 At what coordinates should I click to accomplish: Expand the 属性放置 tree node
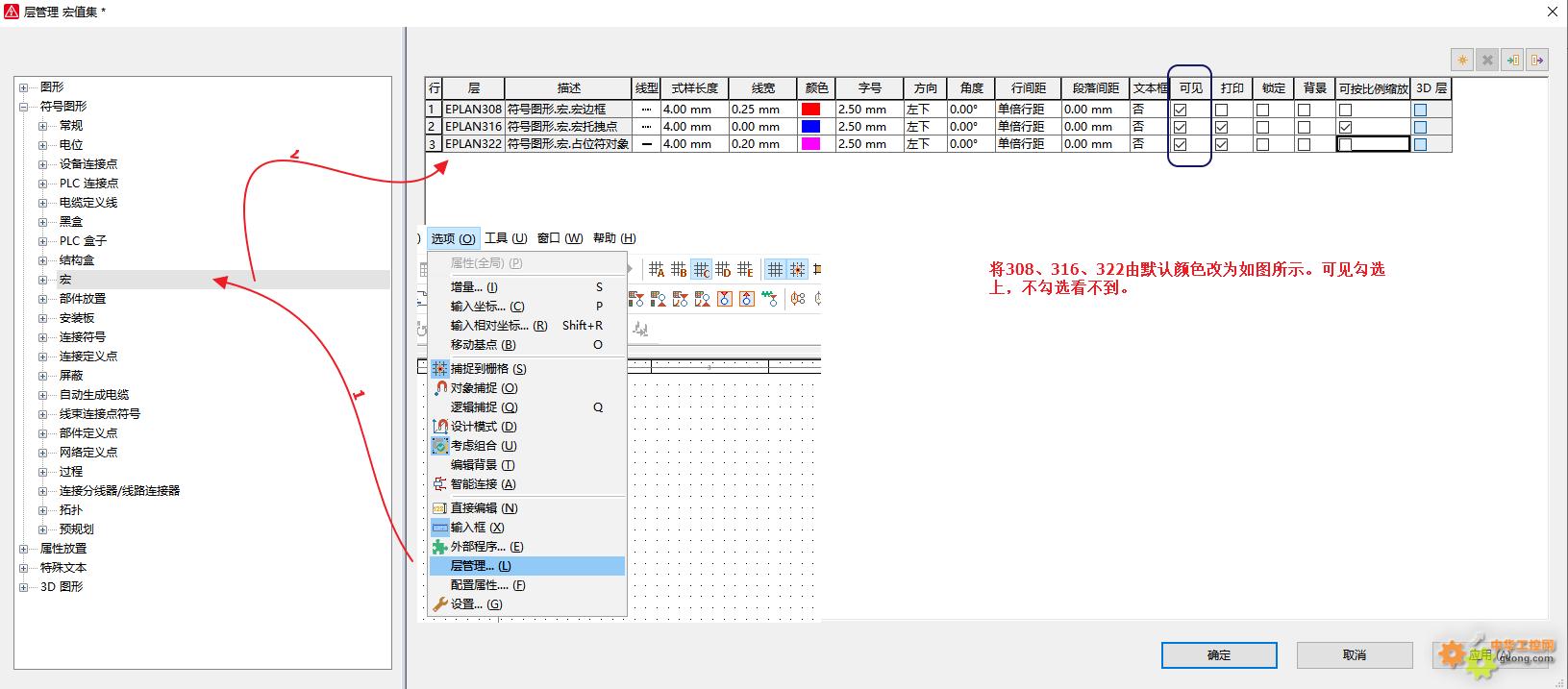point(24,549)
